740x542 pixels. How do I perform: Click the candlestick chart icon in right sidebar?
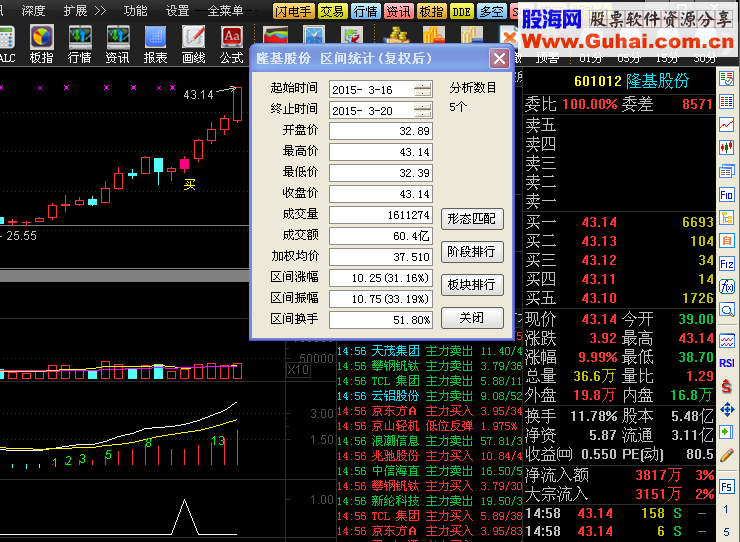727,148
